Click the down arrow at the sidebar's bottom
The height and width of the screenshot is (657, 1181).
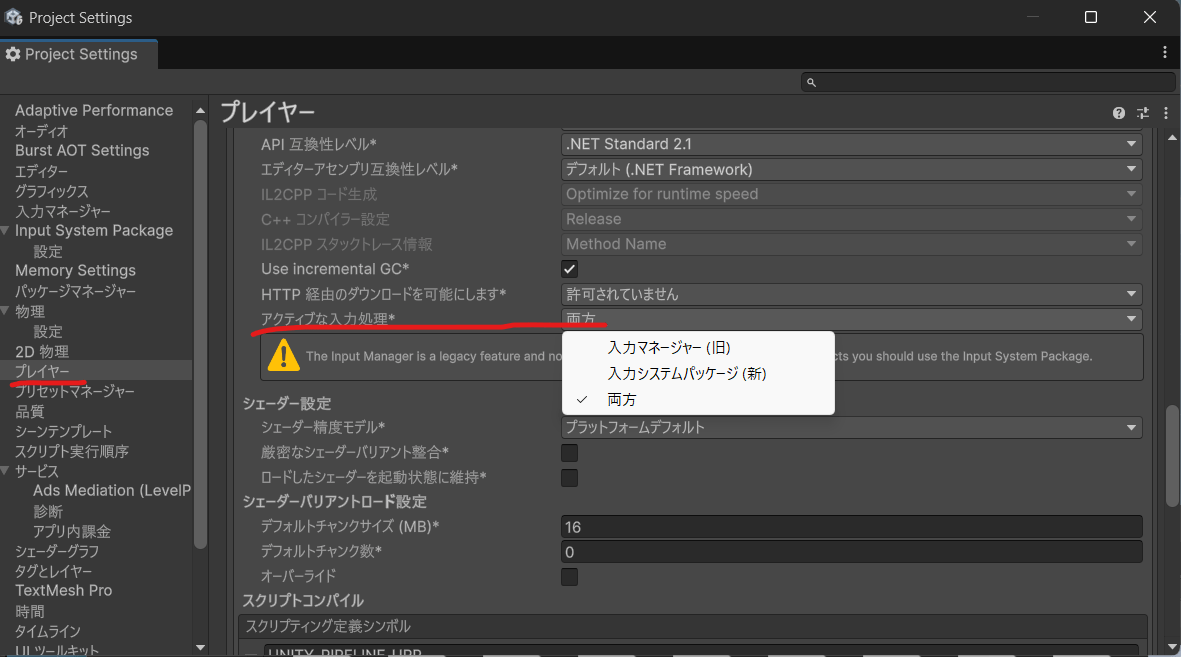(200, 645)
